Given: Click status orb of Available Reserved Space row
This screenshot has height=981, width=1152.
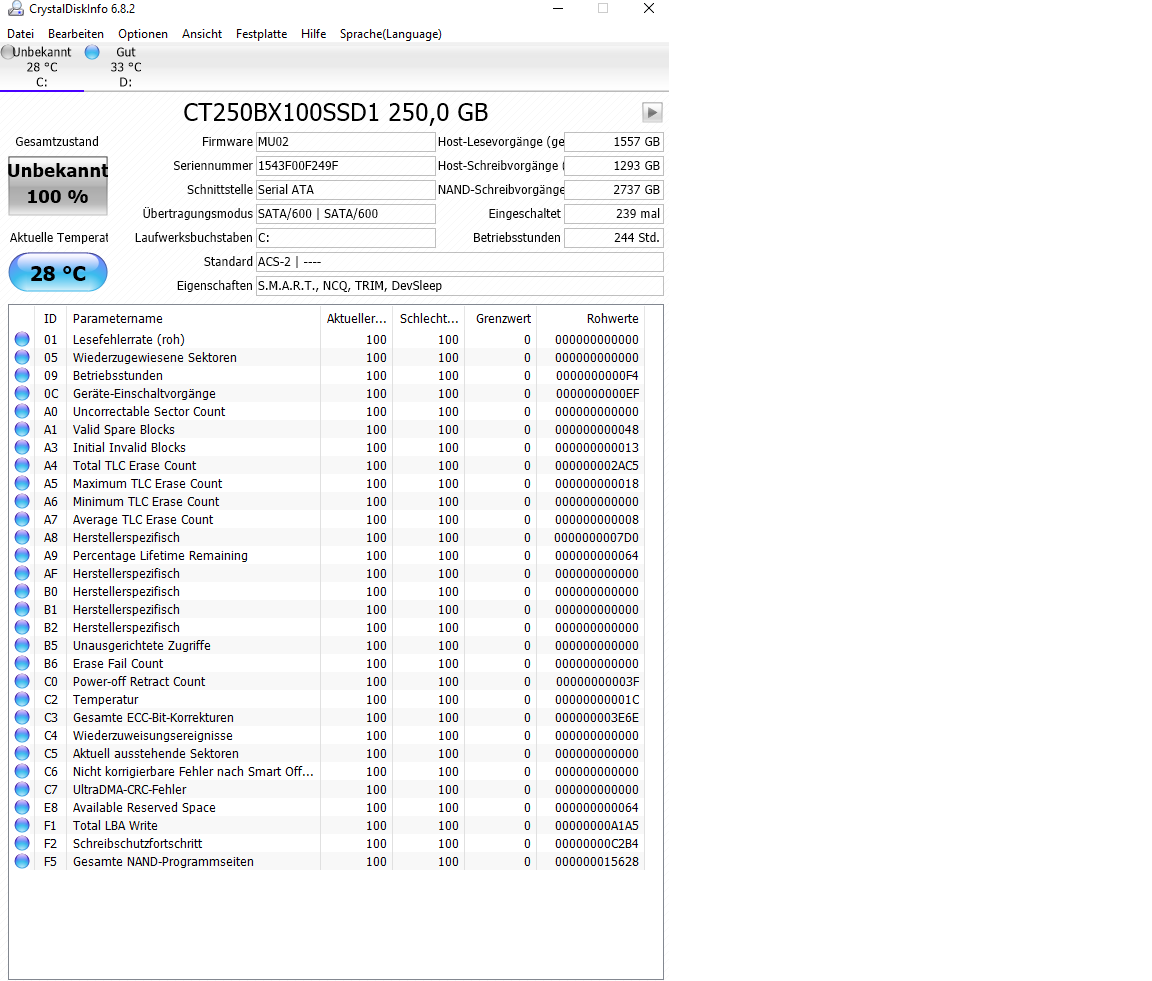Looking at the screenshot, I should (22, 808).
